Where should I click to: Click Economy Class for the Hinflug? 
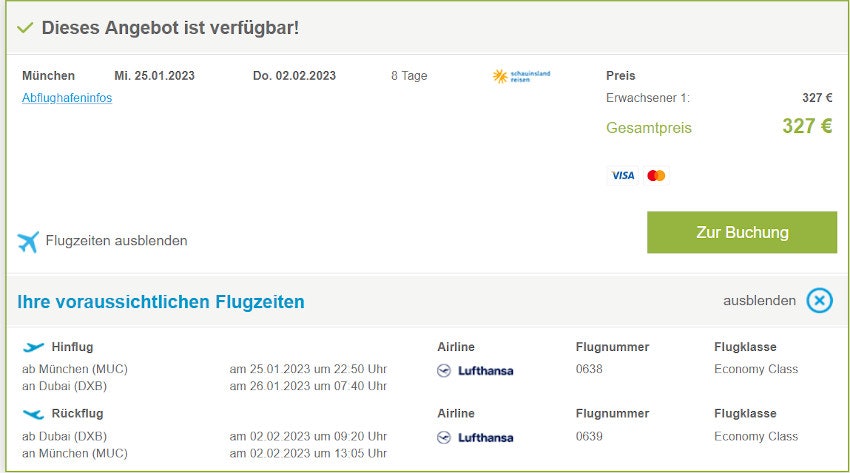tap(756, 369)
